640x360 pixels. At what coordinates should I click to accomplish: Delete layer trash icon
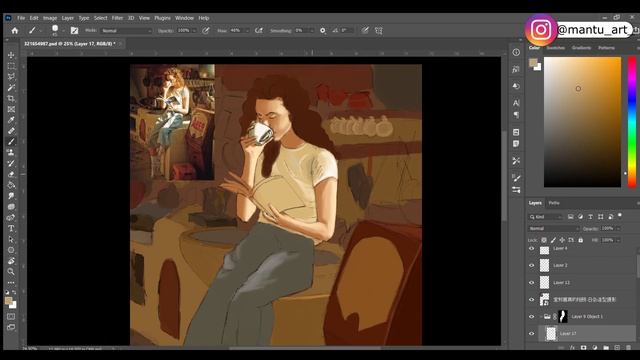pos(629,348)
